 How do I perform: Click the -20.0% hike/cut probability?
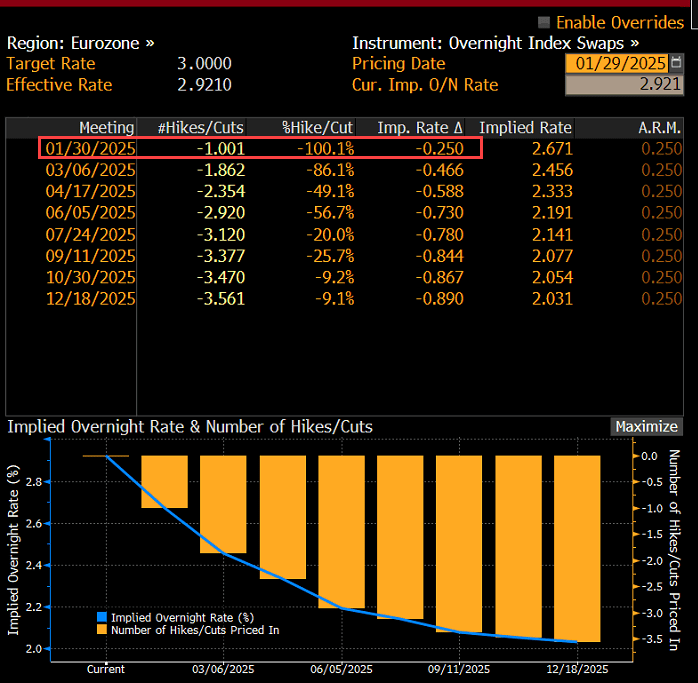330,235
